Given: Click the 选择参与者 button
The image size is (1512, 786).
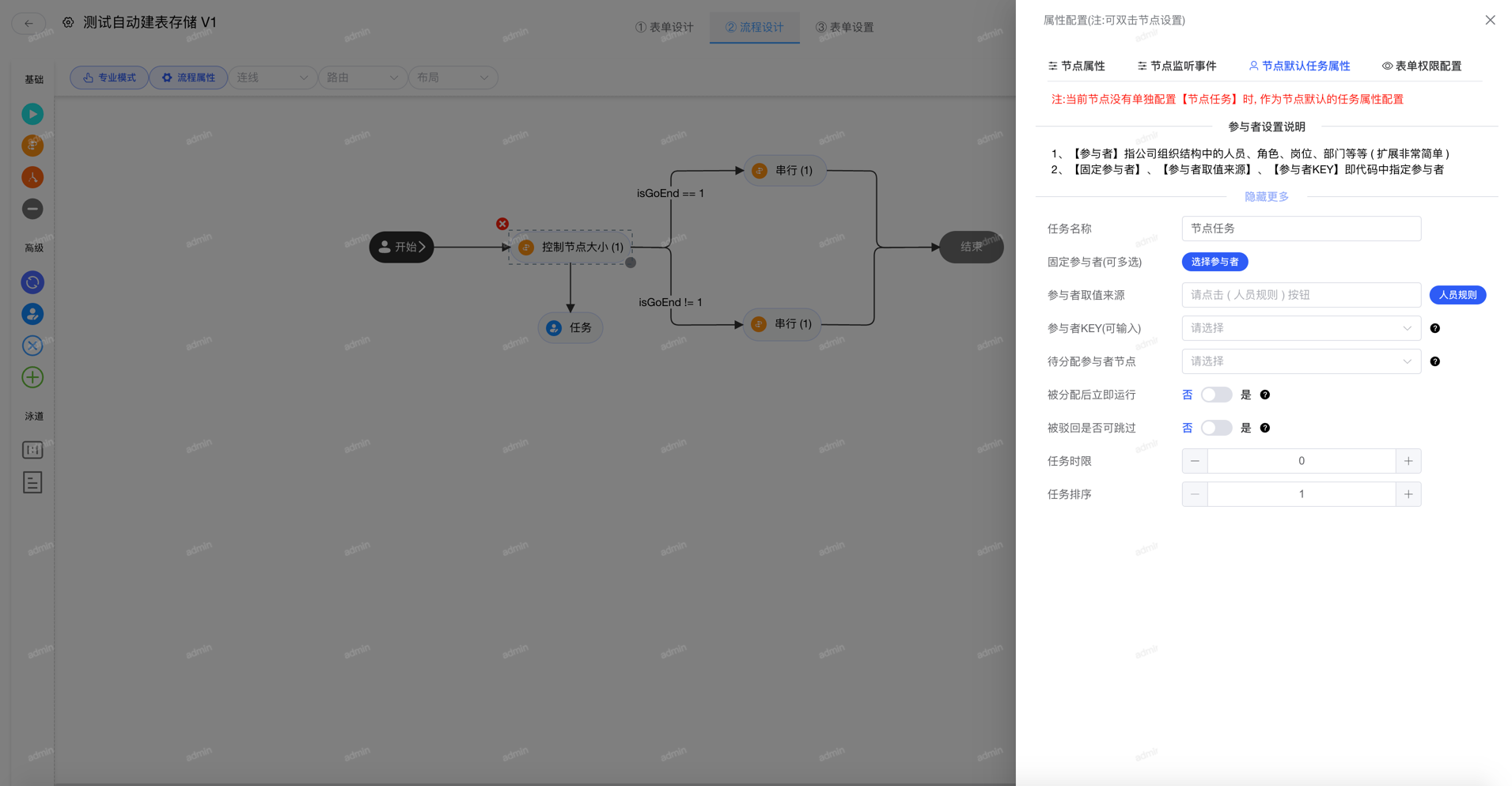Looking at the screenshot, I should (x=1215, y=262).
